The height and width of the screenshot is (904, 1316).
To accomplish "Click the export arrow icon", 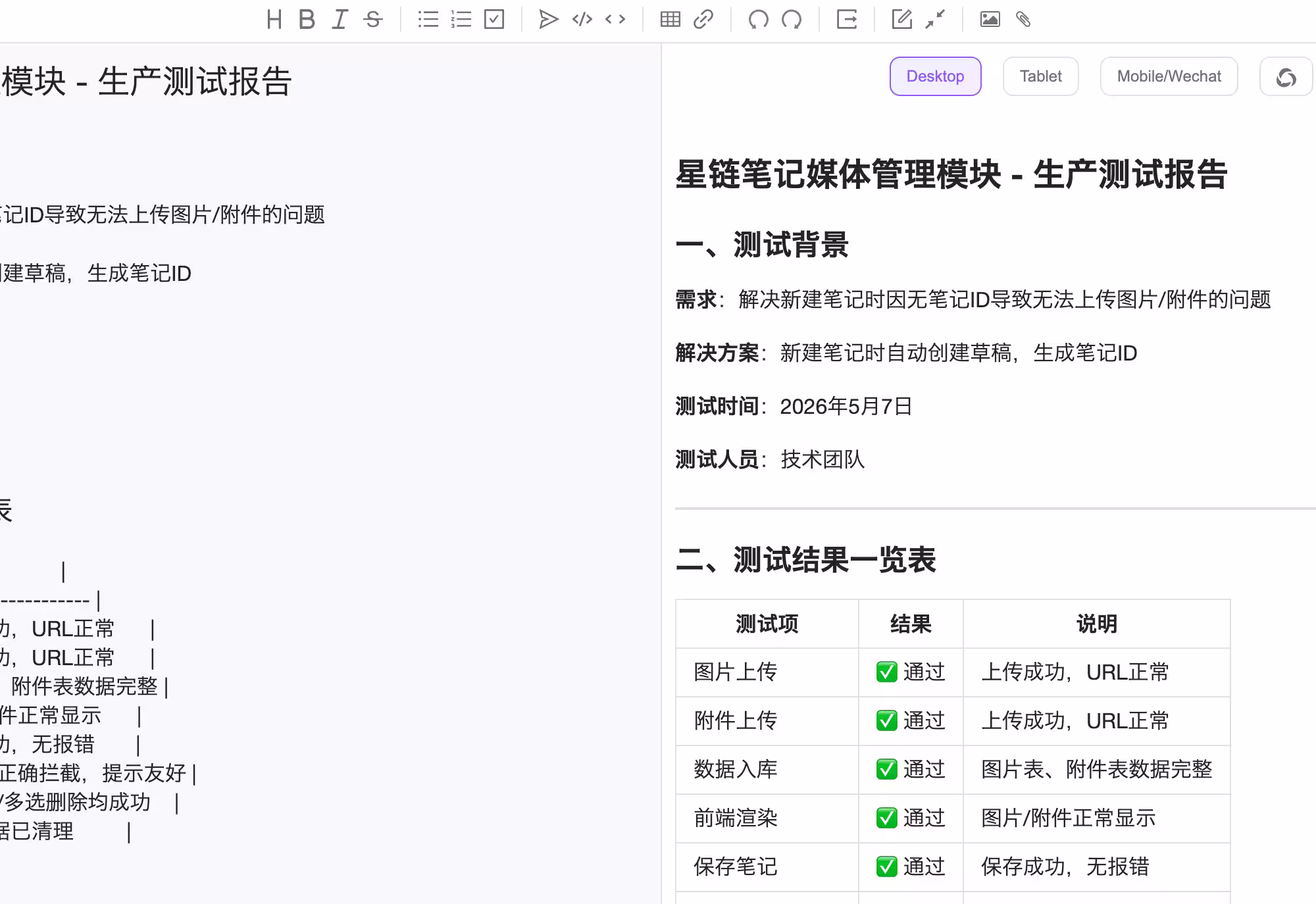I will 847,20.
